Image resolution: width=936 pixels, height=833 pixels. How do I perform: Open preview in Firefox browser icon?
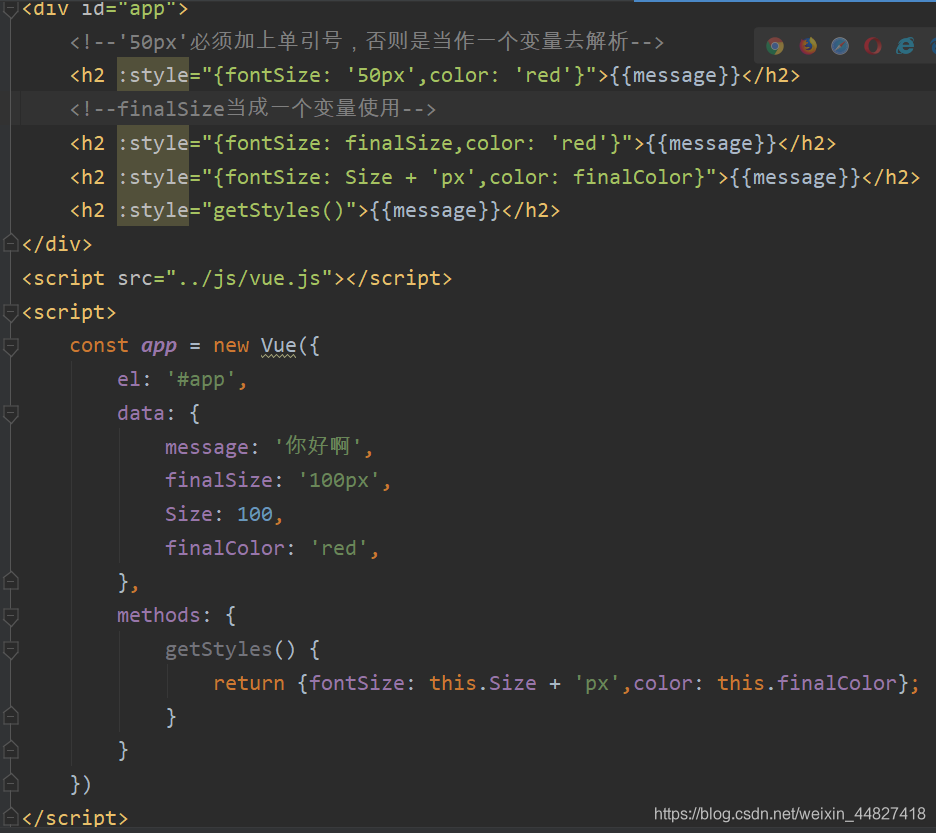click(808, 46)
